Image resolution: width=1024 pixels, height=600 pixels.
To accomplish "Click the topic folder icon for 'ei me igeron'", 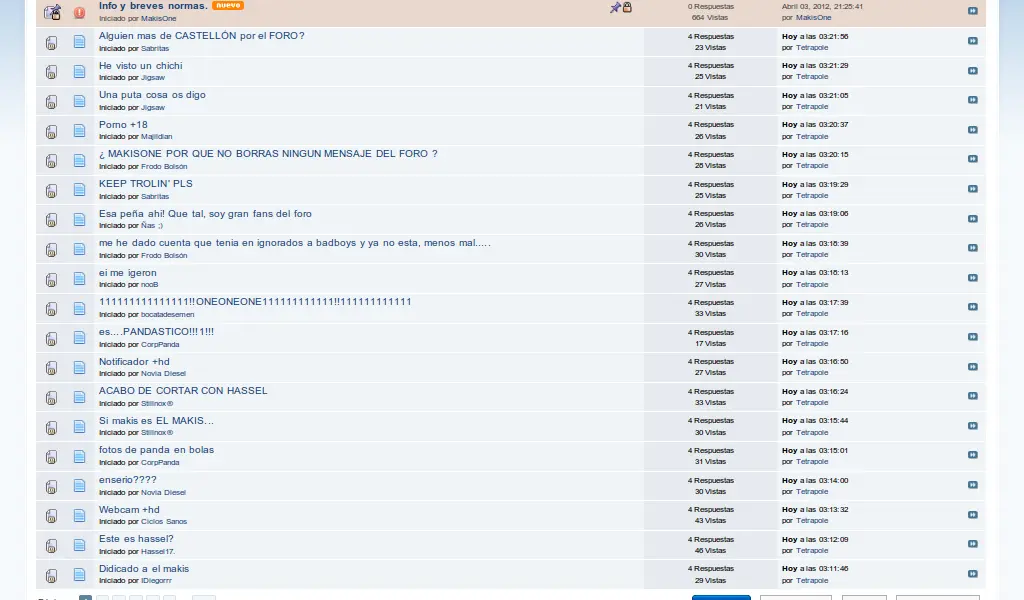I will 51,279.
